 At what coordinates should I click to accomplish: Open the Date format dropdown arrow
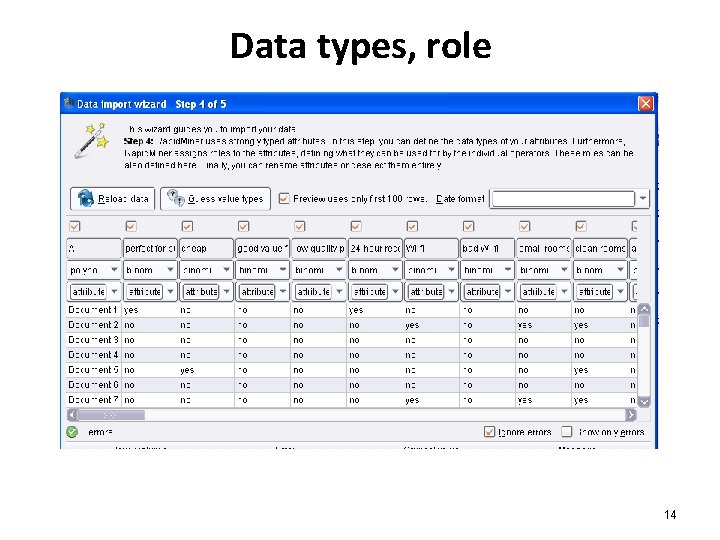coord(643,199)
